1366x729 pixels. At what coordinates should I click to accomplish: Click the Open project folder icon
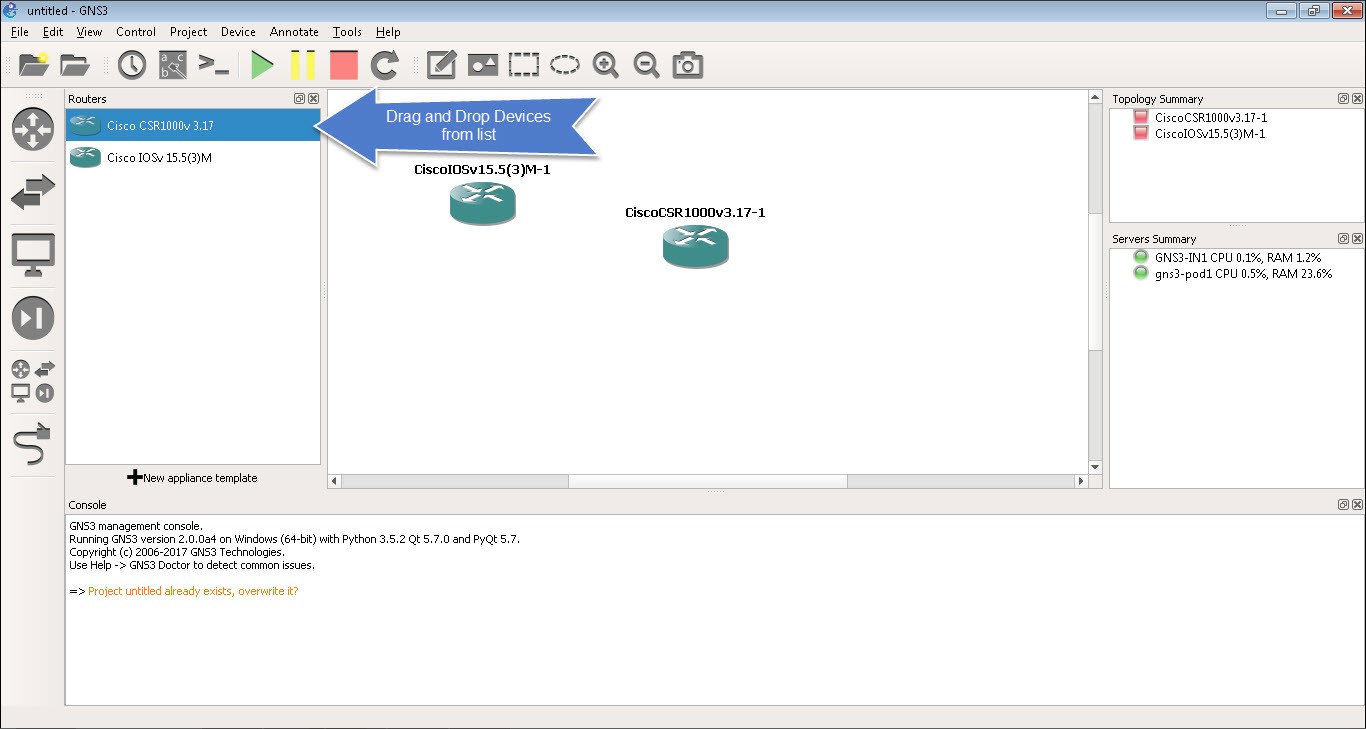[75, 65]
